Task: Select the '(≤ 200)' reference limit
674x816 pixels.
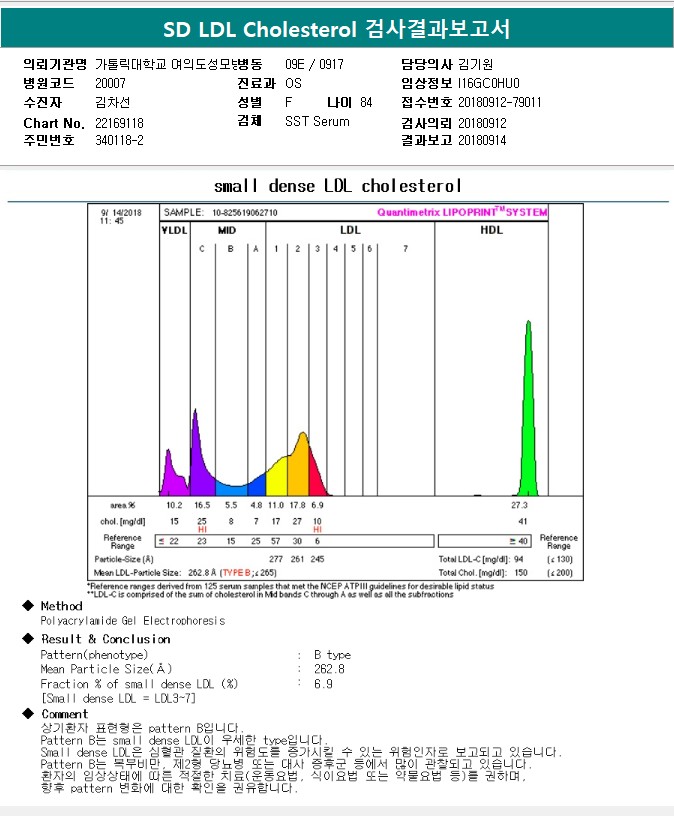Action: pos(559,572)
